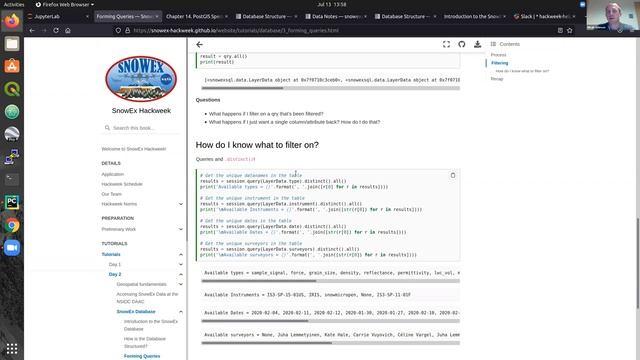Switch to Introduction to the SnowEx tab

click(x=474, y=16)
